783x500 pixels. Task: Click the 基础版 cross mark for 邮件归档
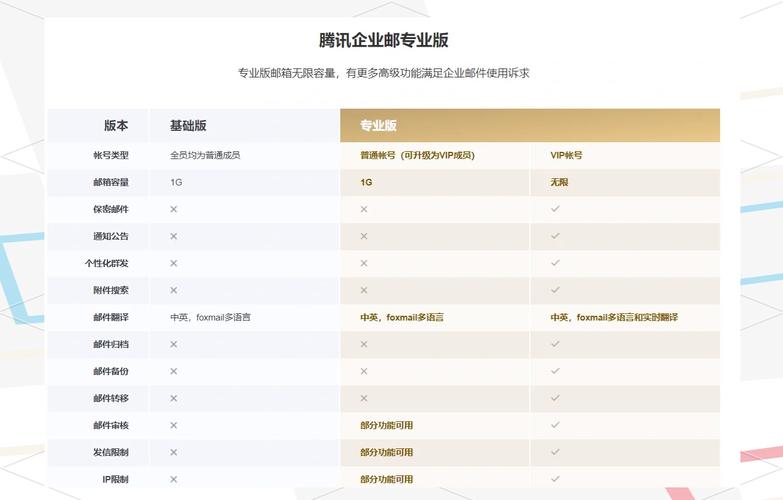tap(174, 344)
